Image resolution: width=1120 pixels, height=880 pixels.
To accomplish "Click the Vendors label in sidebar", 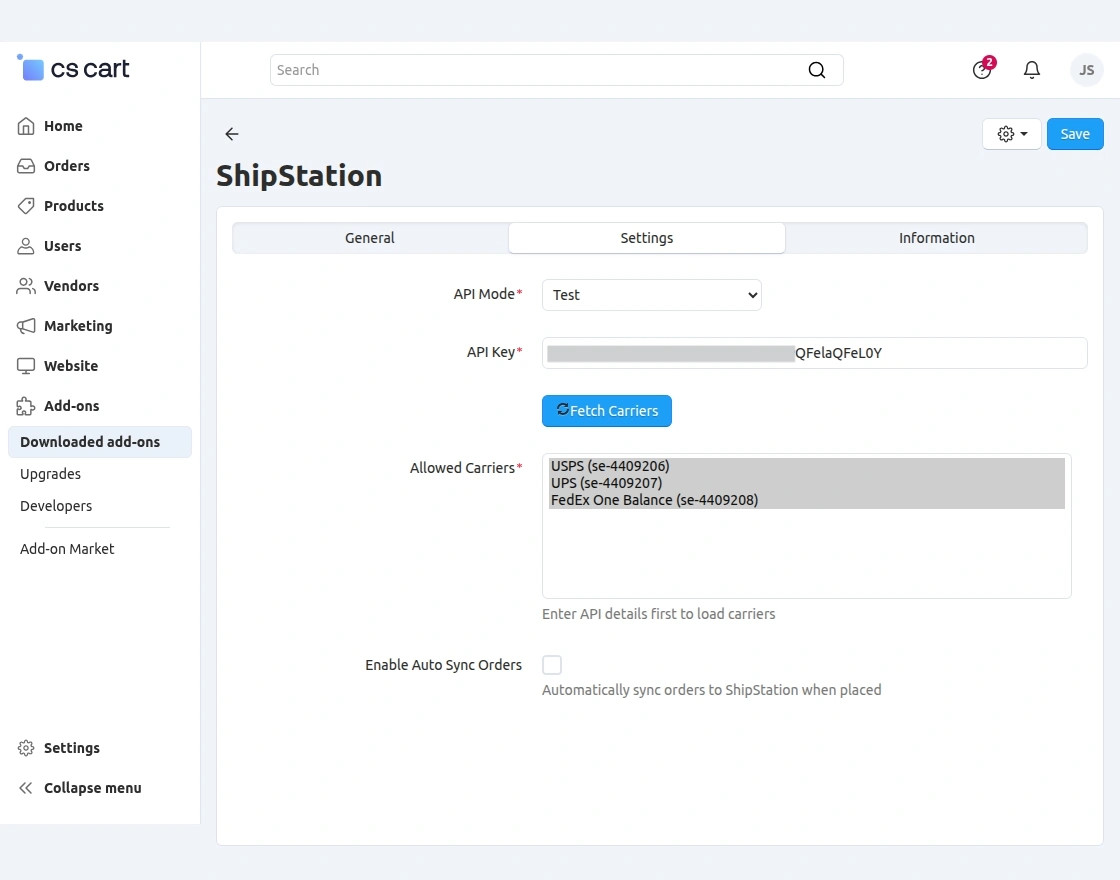I will [71, 286].
